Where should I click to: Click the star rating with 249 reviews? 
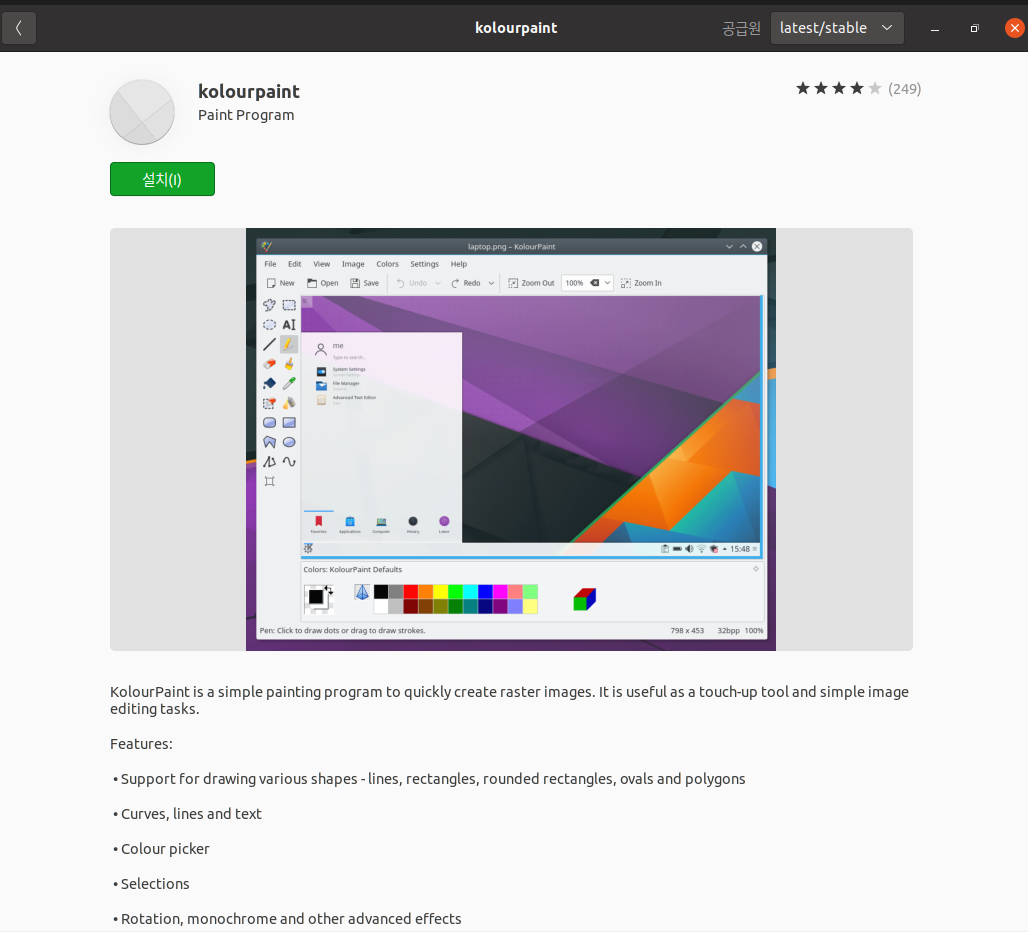pos(858,88)
